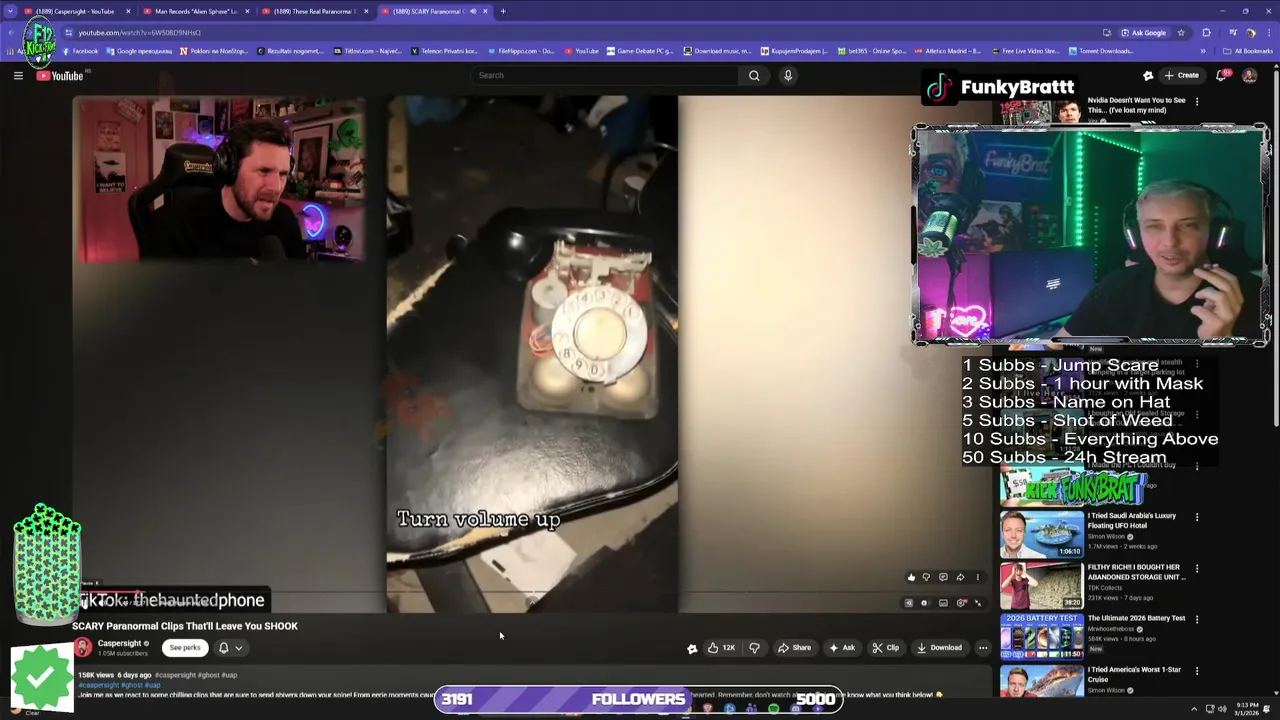This screenshot has width=1280, height=720.
Task: Expand notification preferences chevron next to bell
Action: pyautogui.click(x=238, y=648)
